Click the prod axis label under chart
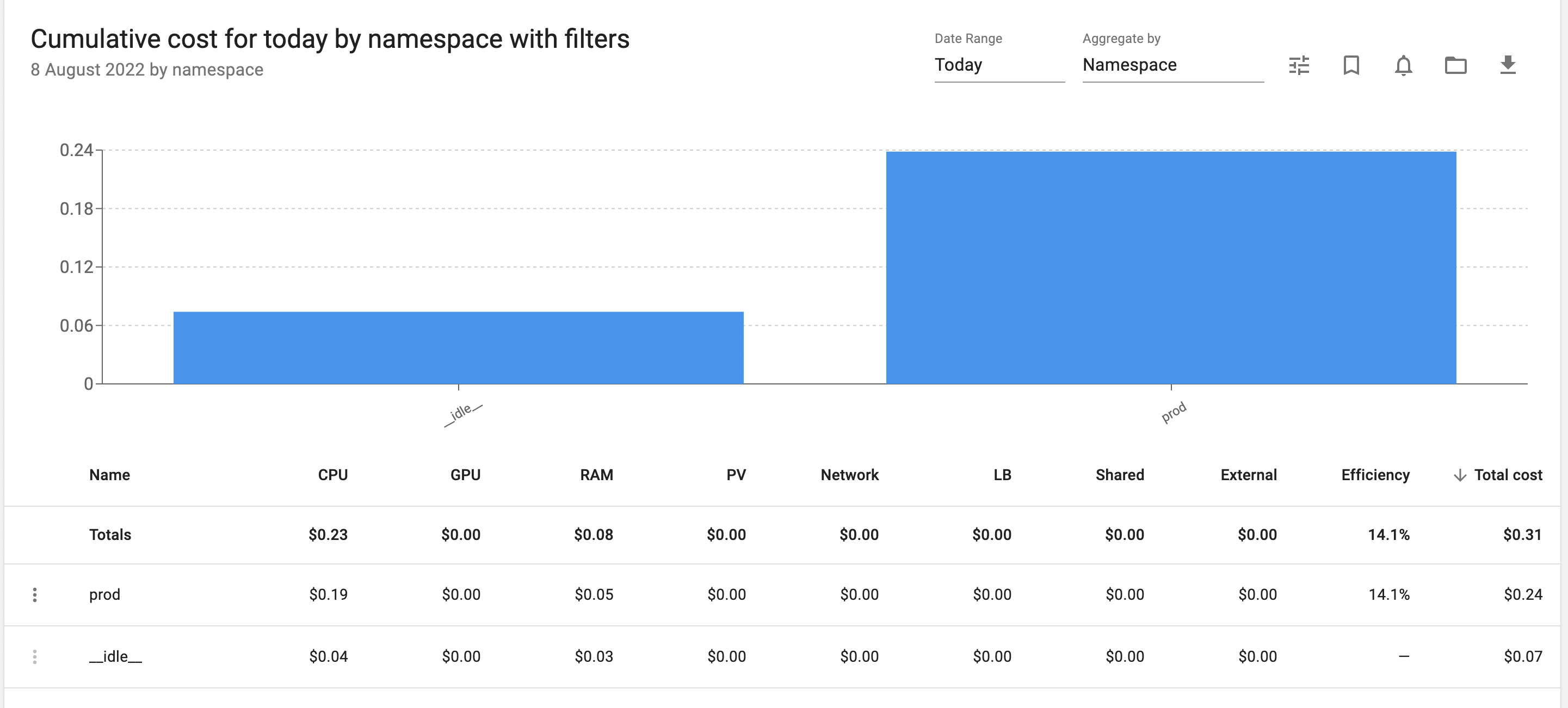 (x=1174, y=412)
